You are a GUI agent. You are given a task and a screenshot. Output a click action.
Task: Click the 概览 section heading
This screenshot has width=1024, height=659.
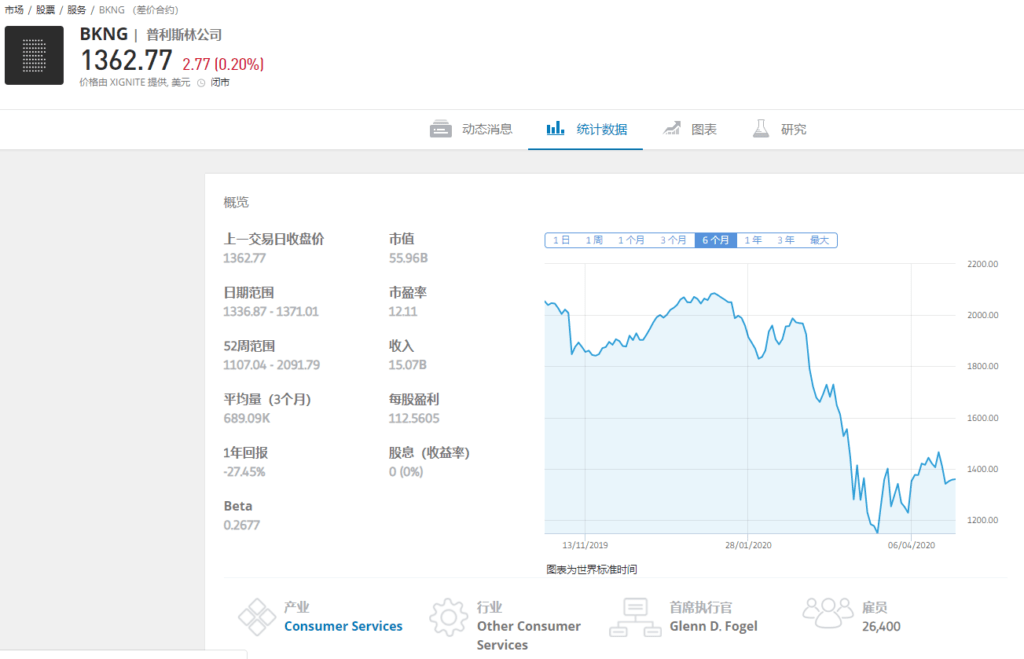tap(236, 202)
